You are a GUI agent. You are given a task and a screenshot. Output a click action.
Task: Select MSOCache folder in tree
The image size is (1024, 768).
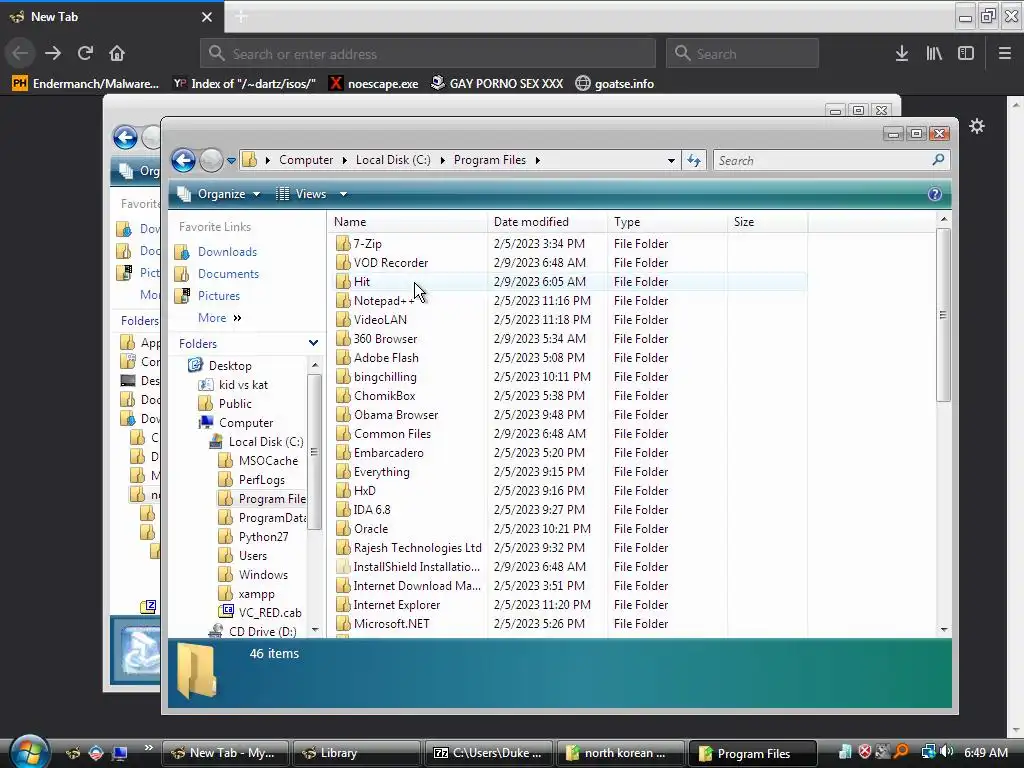[x=268, y=460]
